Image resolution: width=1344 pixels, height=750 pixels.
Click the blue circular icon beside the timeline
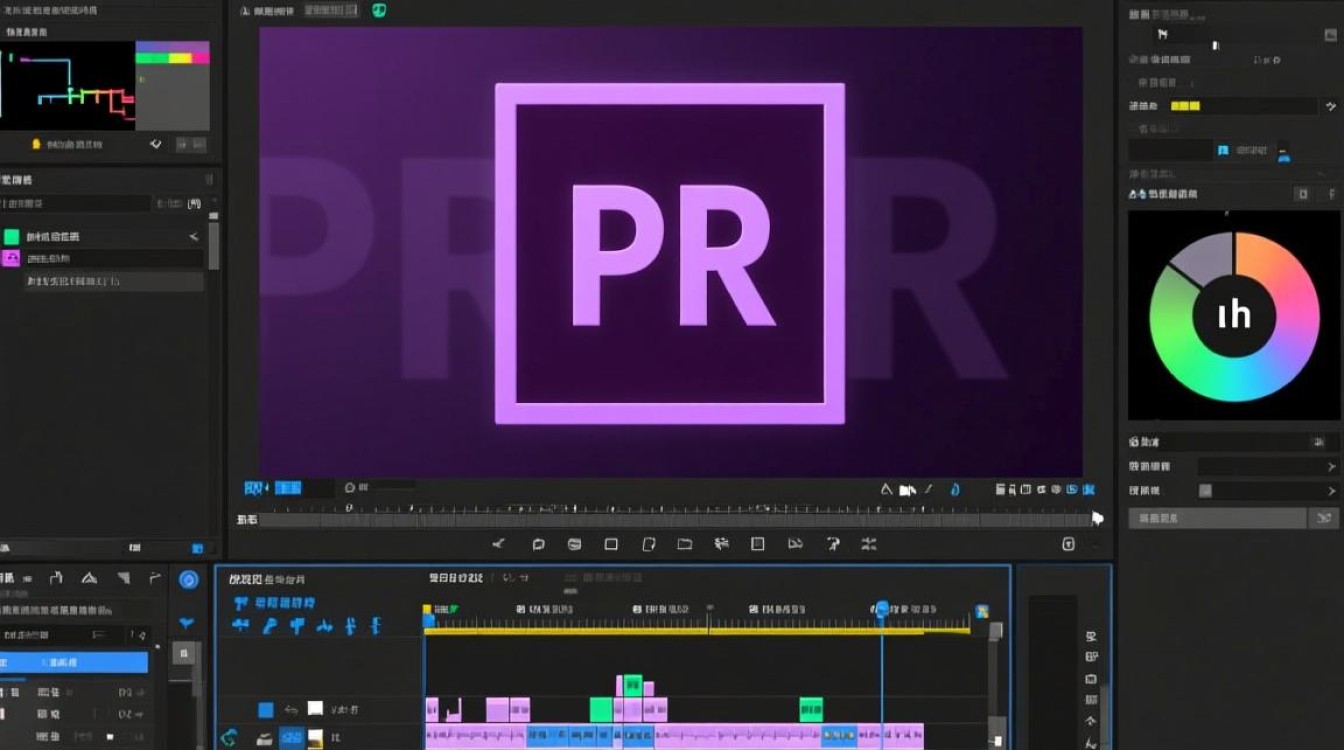click(x=188, y=580)
